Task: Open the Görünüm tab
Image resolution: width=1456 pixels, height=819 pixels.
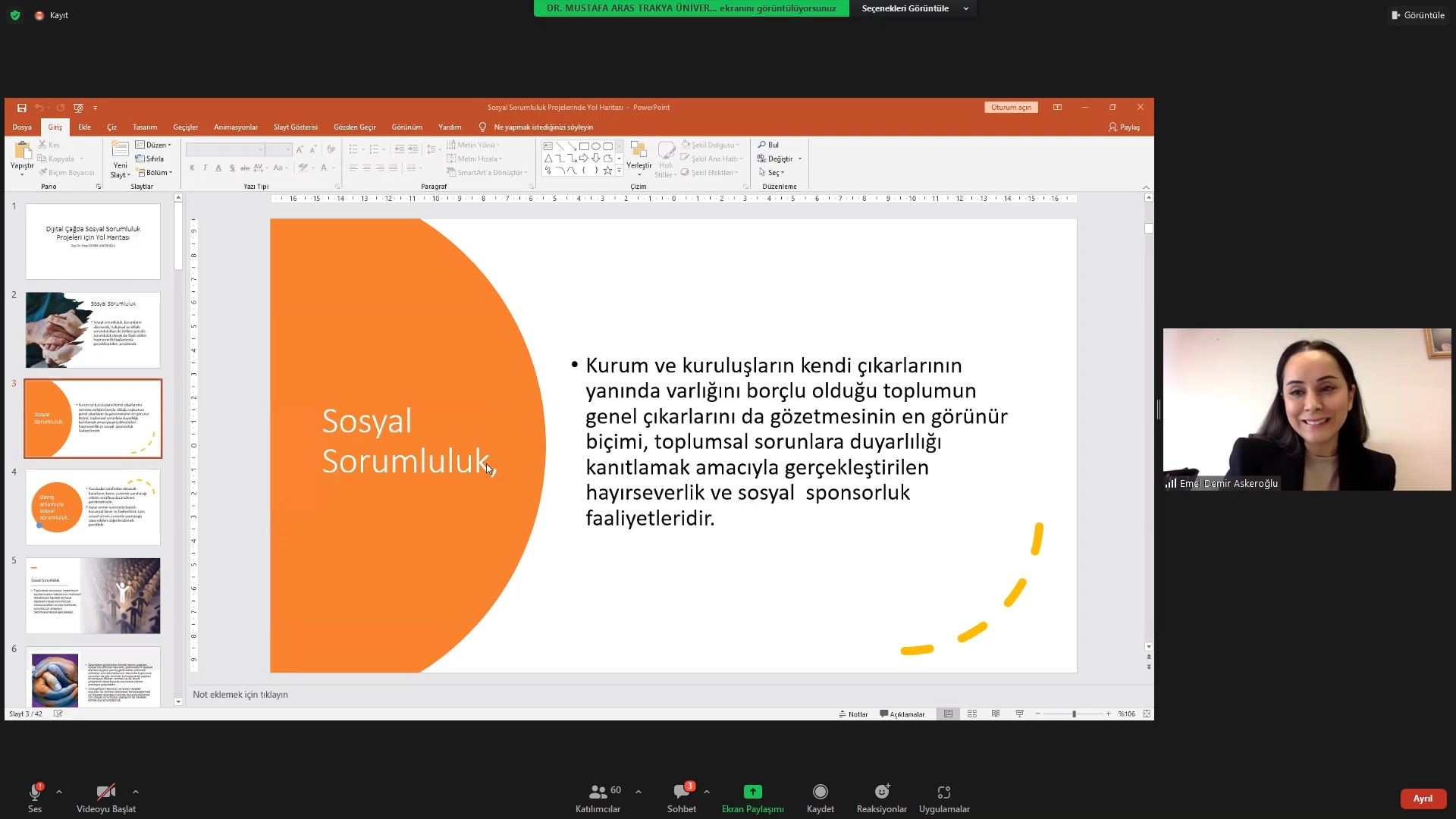Action: coord(407,127)
